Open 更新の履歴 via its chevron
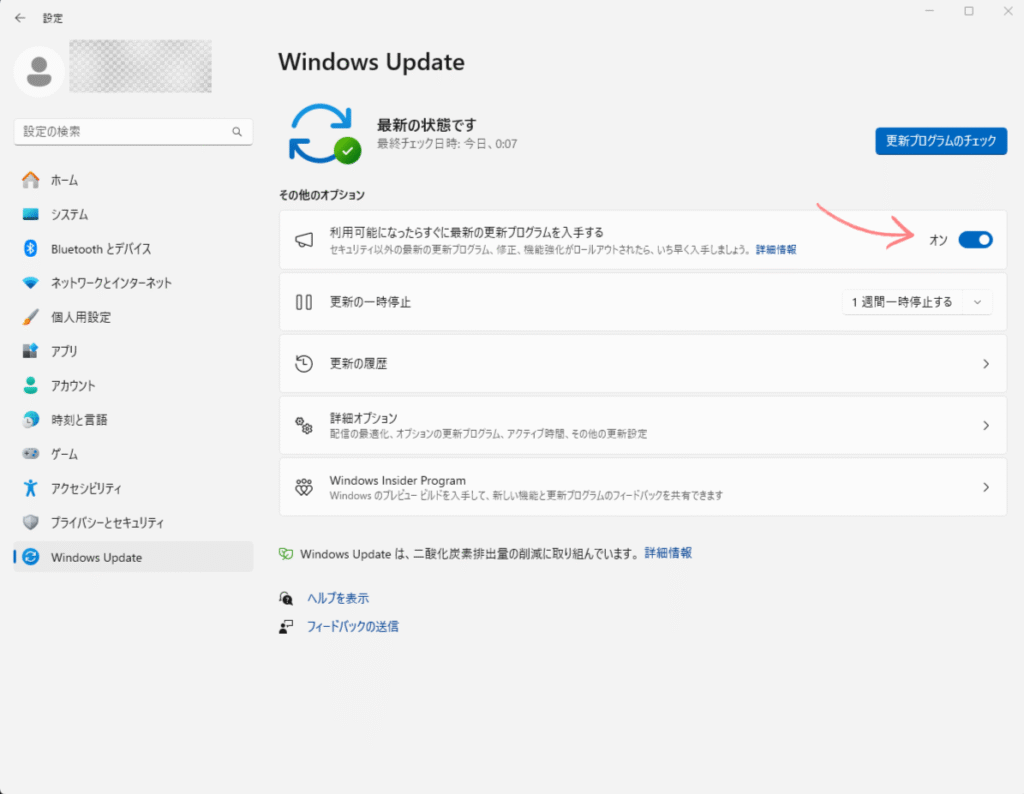 (986, 364)
